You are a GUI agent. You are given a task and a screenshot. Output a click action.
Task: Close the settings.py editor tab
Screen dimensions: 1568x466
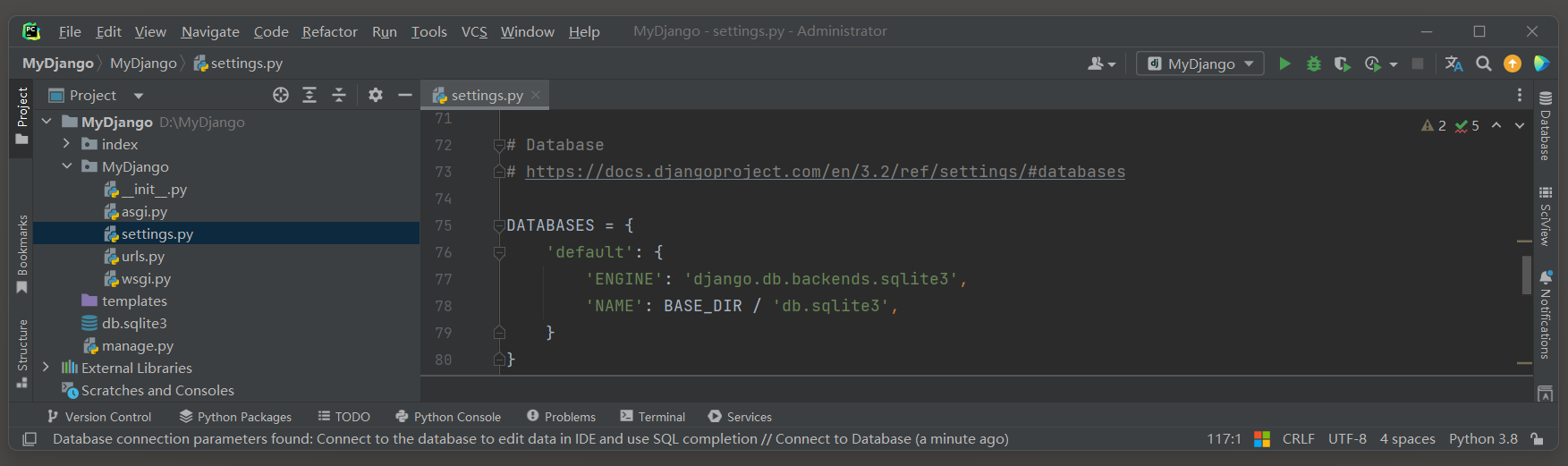[x=536, y=95]
